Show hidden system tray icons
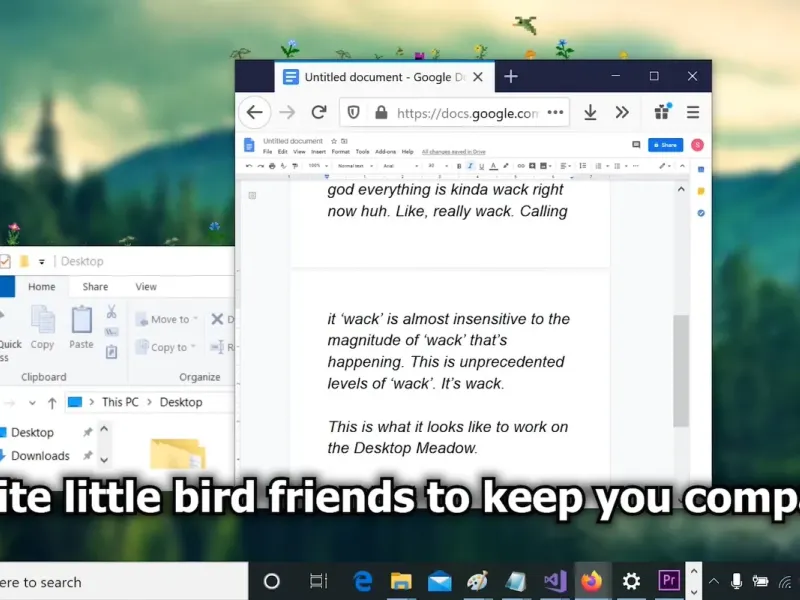This screenshot has width=800, height=600. click(714, 581)
